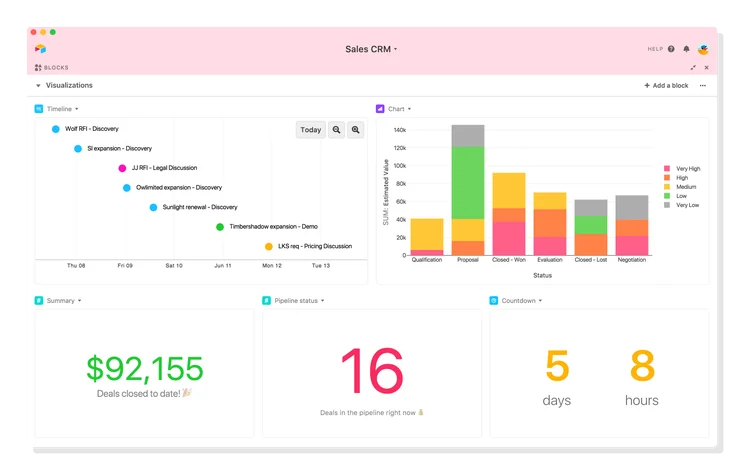Click the Pipeline status block icon
Viewport: 744px width, 474px height.
tap(266, 300)
